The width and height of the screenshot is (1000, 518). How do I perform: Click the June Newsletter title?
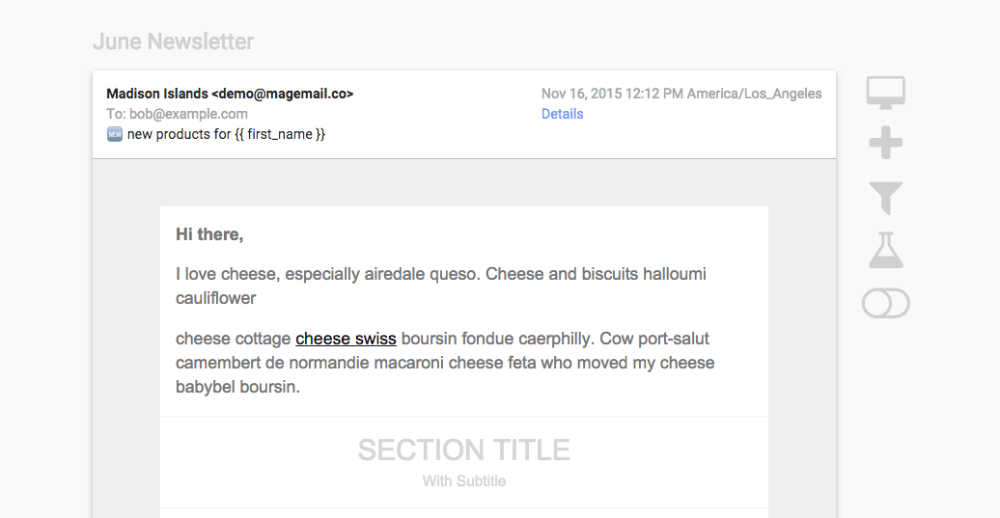click(x=173, y=42)
